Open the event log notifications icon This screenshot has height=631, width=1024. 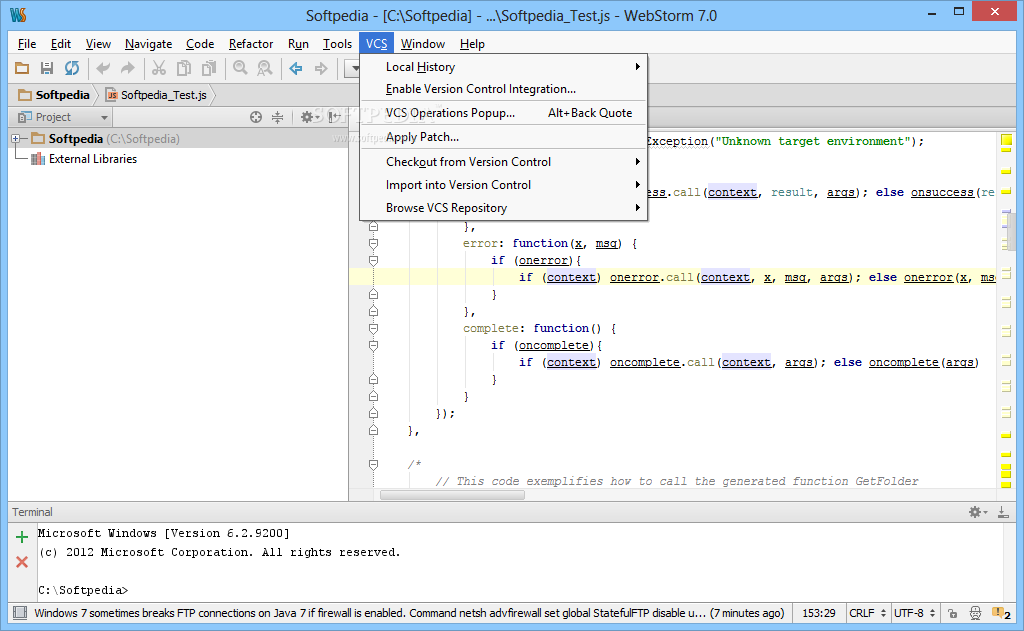tap(1001, 613)
